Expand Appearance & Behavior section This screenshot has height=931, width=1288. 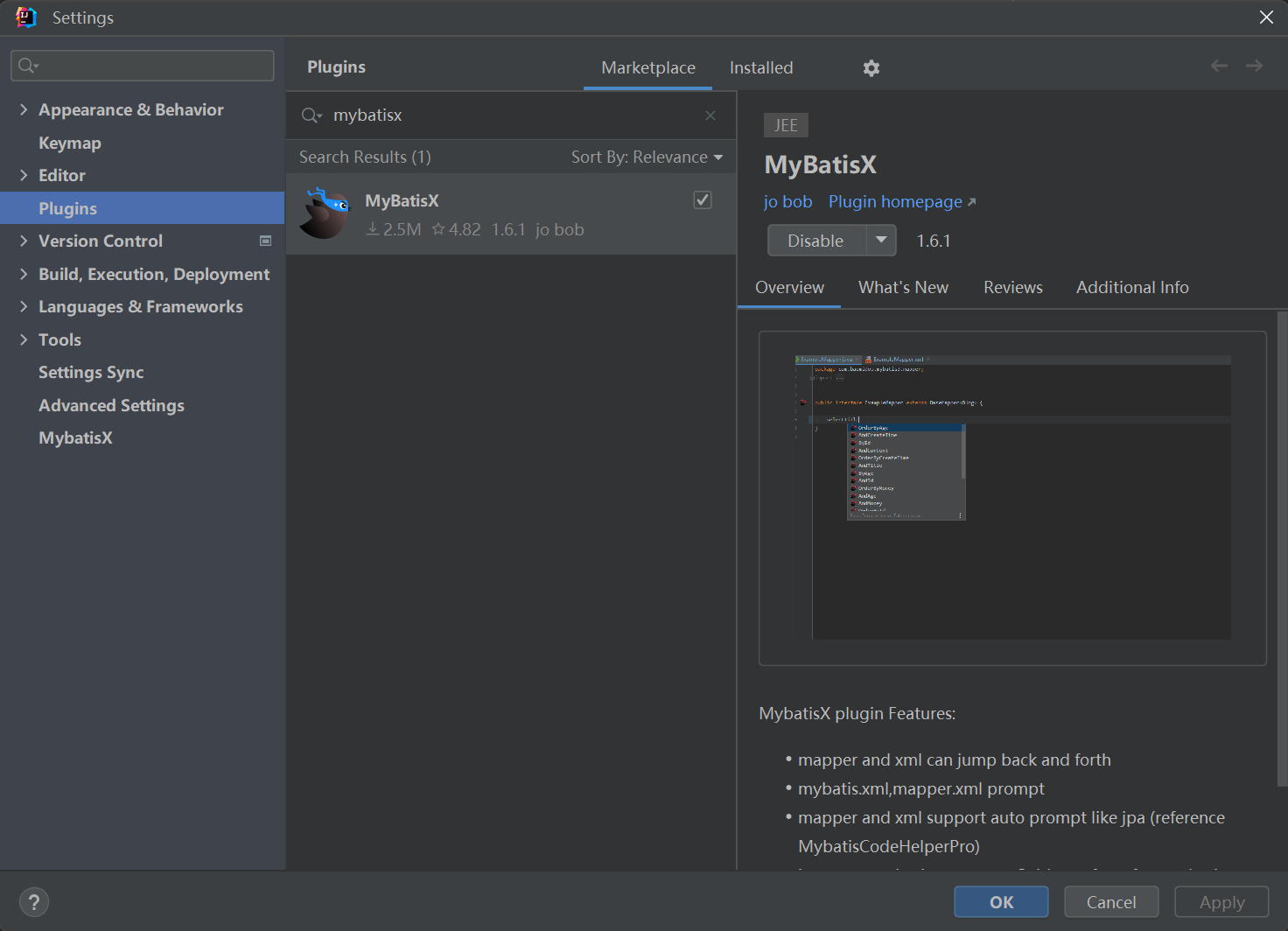pyautogui.click(x=24, y=109)
